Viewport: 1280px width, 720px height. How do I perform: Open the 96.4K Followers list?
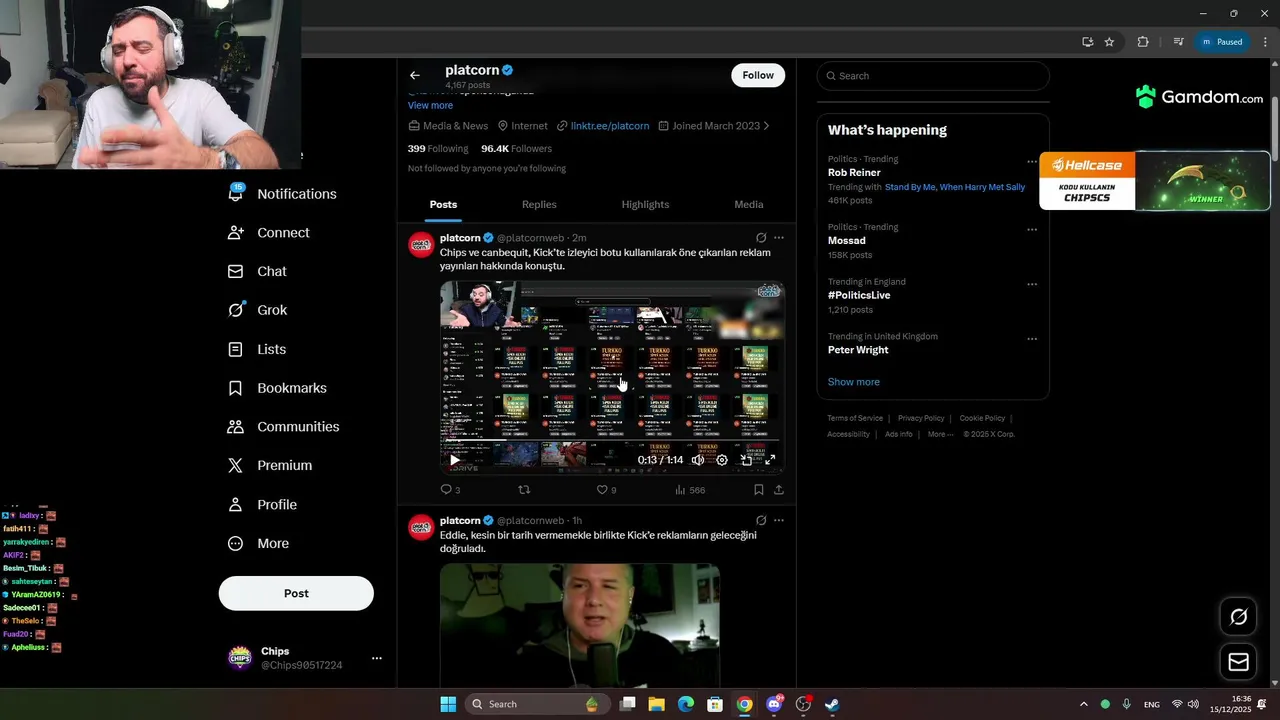(516, 148)
